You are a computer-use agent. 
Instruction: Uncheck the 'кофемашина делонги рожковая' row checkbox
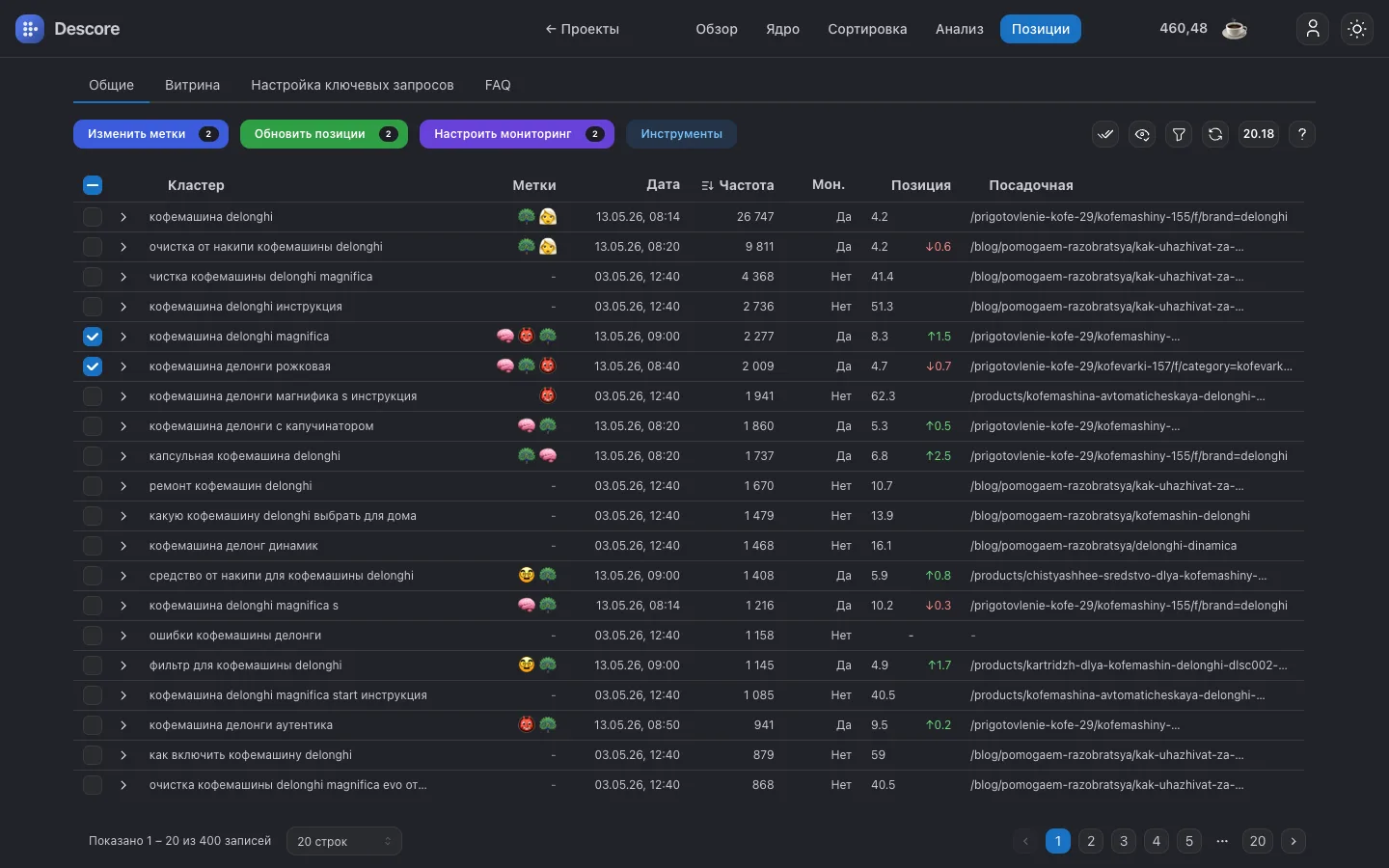point(93,366)
